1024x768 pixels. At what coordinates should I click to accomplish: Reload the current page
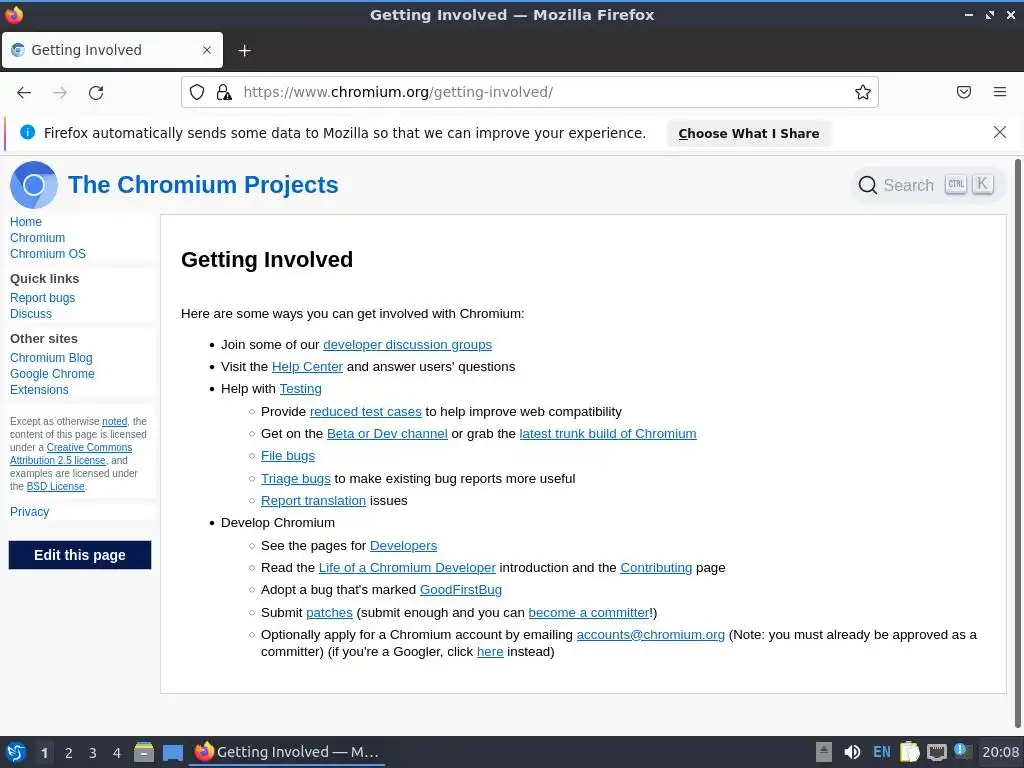(x=96, y=93)
